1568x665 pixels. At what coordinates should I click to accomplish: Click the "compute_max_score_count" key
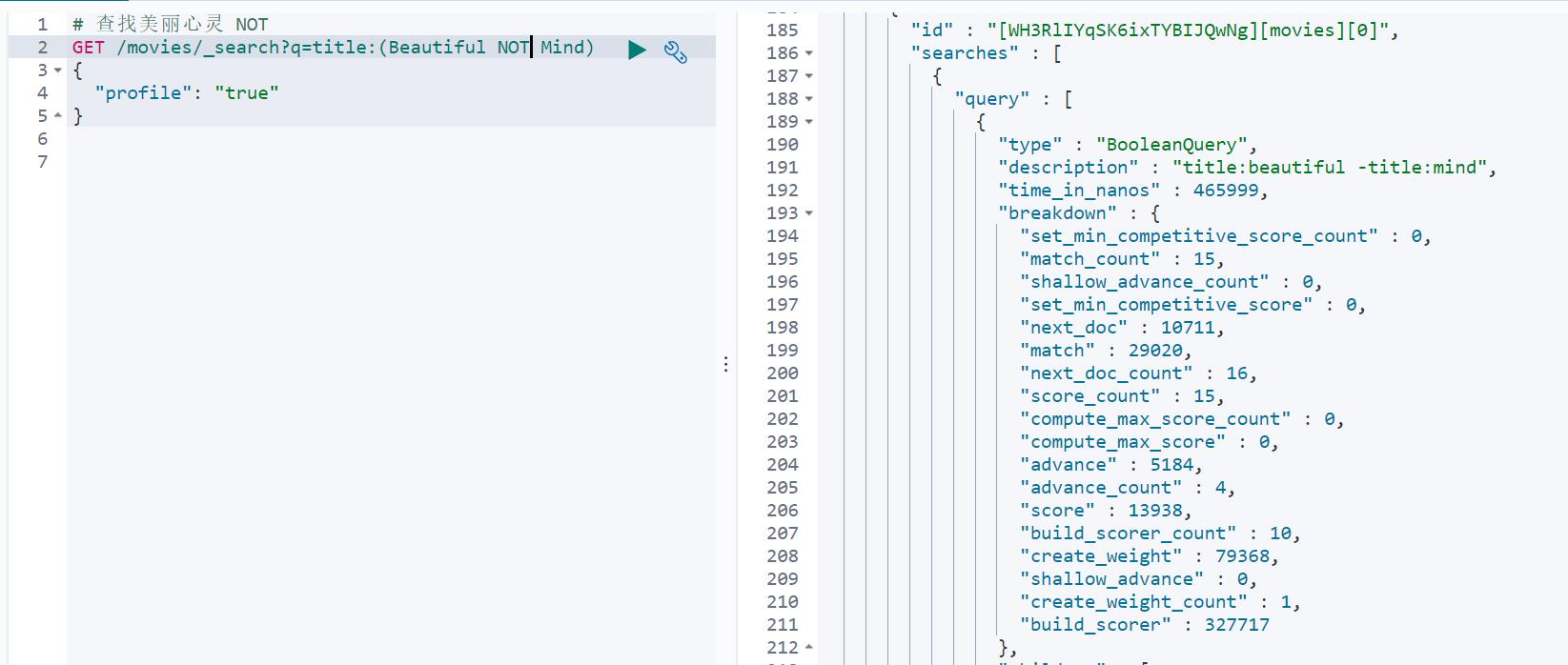(1155, 419)
